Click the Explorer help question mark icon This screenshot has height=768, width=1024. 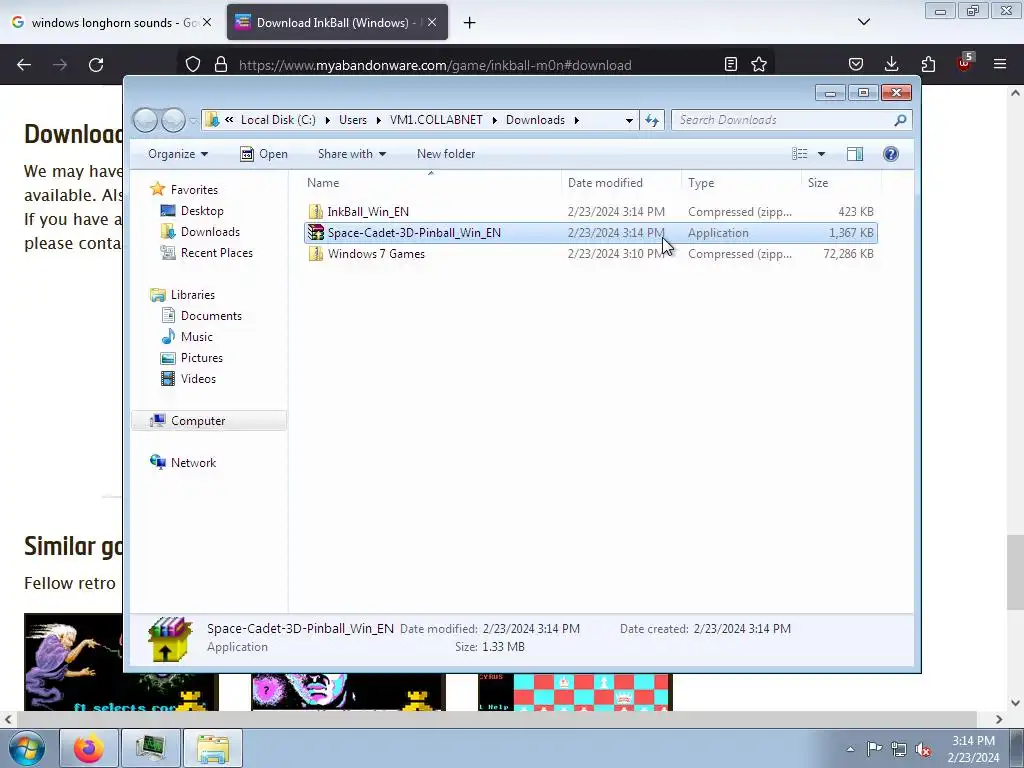891,154
